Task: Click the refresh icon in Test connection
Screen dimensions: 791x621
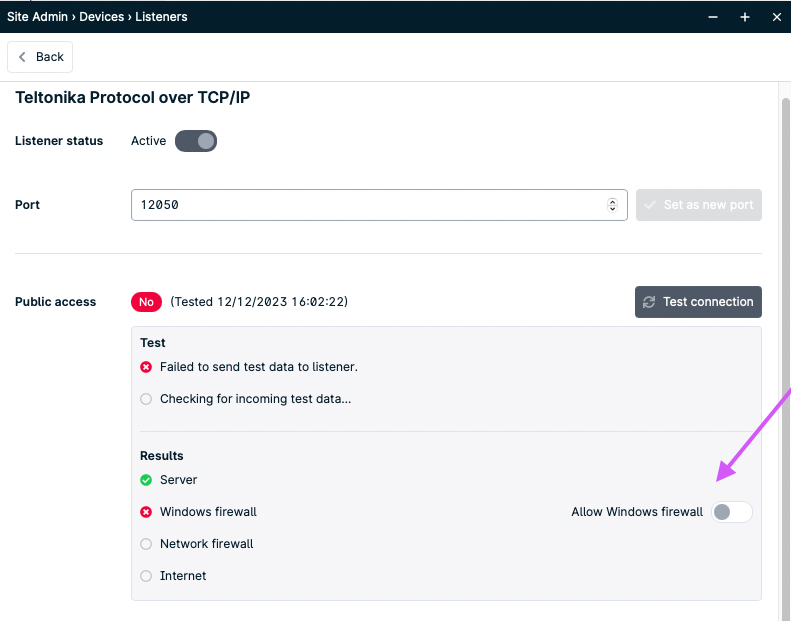Action: click(649, 302)
